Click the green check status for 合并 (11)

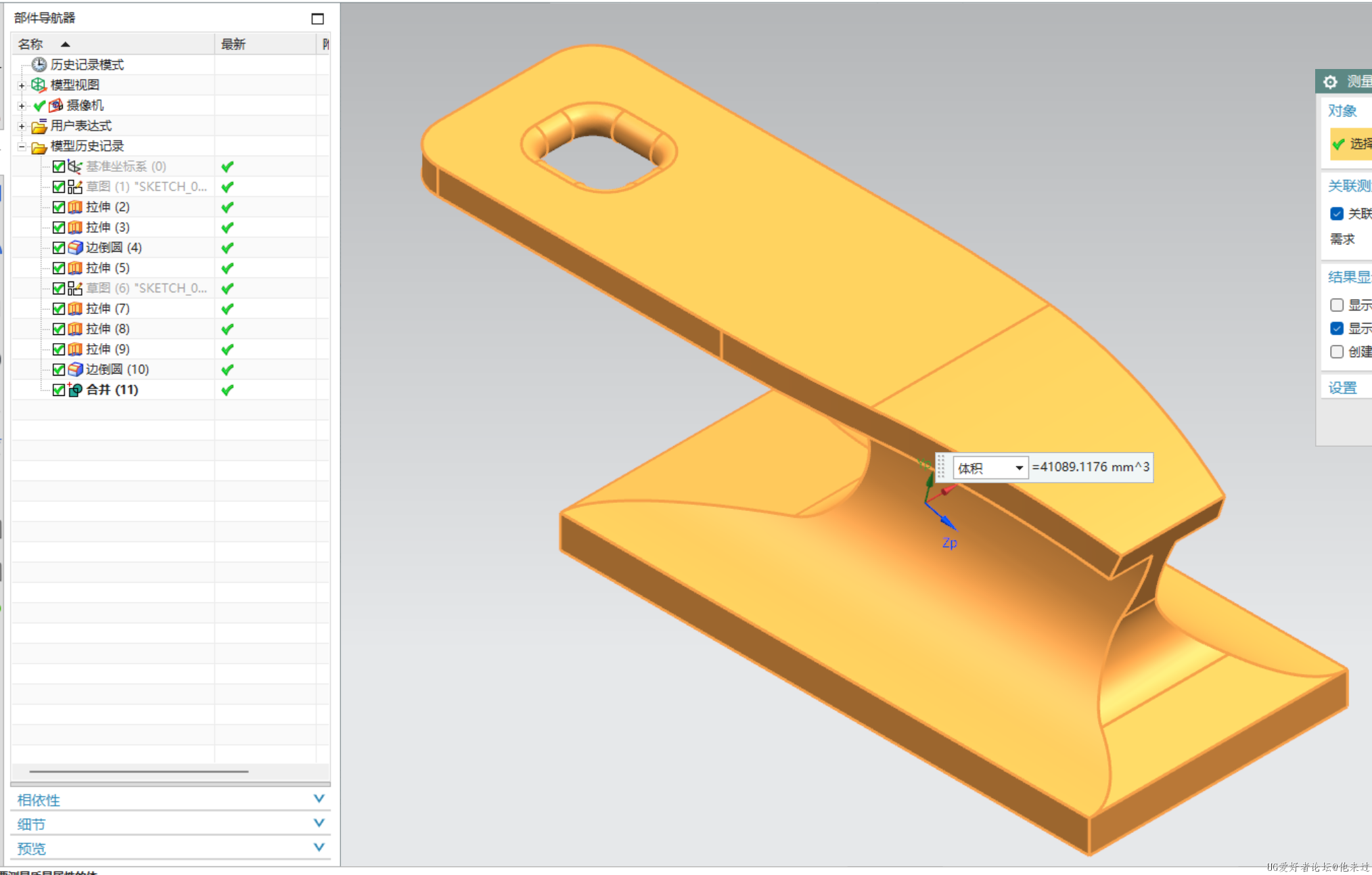(x=227, y=390)
